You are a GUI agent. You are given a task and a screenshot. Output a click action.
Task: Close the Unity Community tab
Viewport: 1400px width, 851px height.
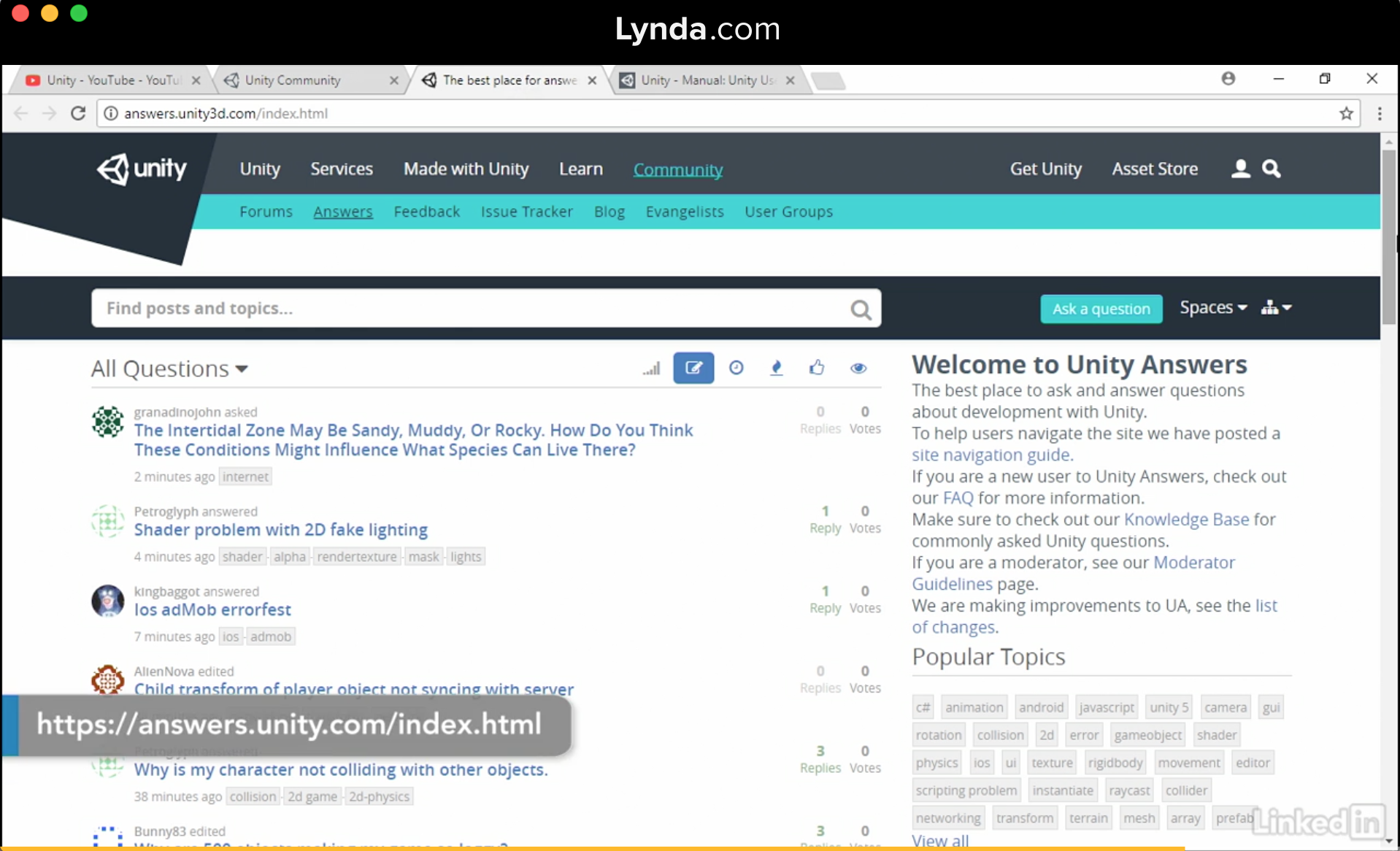(393, 80)
